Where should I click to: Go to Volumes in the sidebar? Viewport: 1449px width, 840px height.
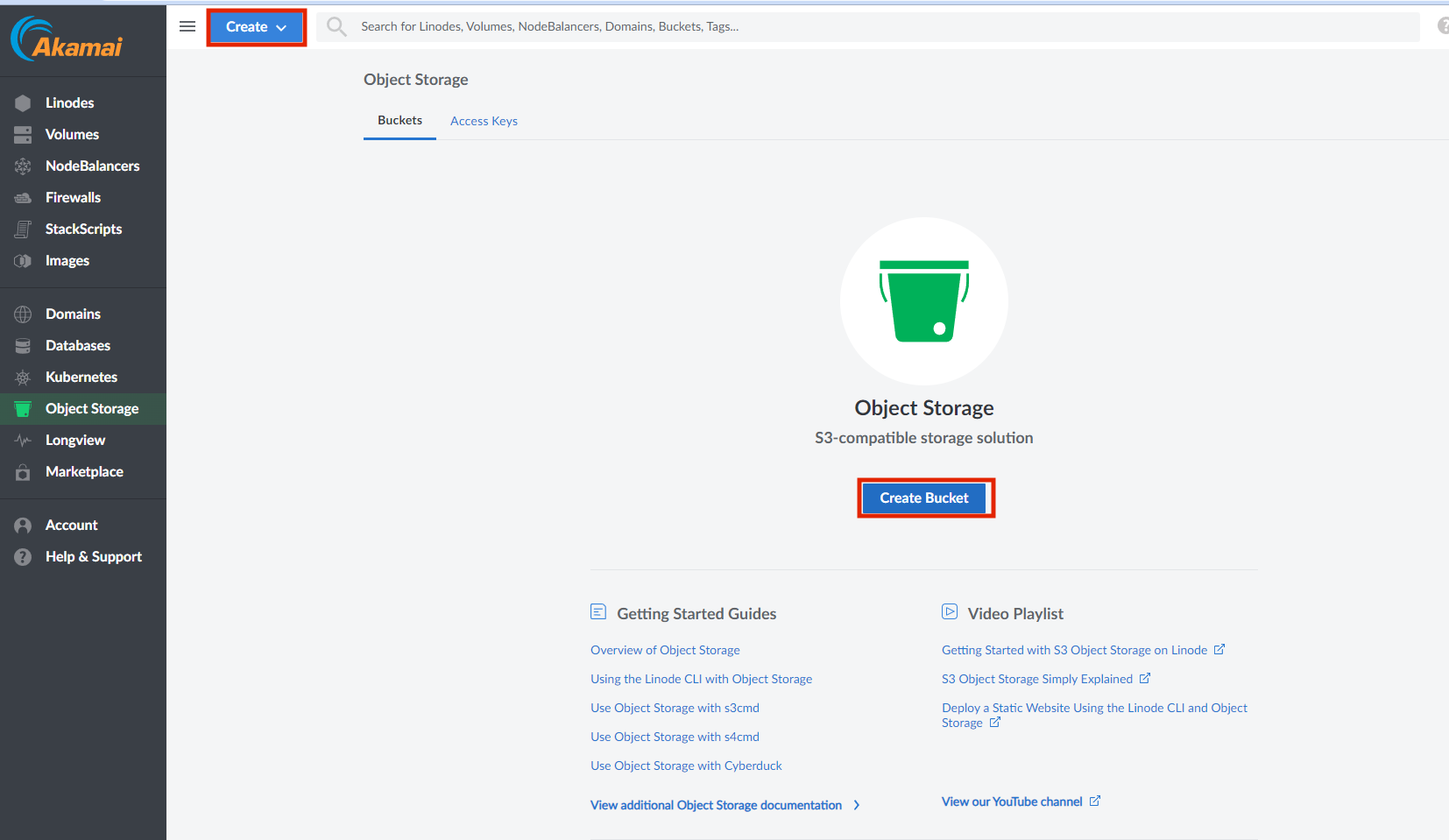(72, 134)
